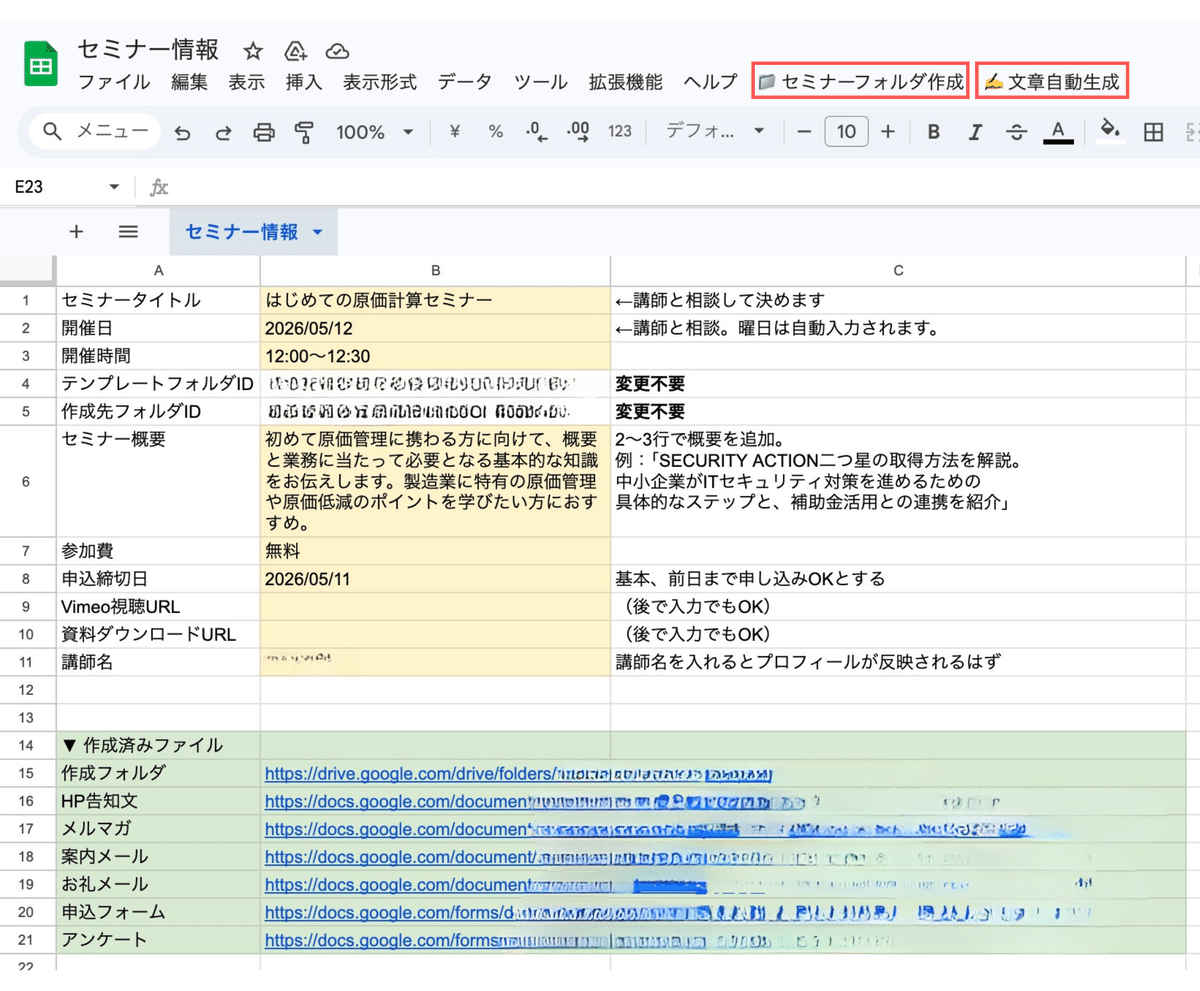Toggle italic formatting
The width and height of the screenshot is (1200, 991).
click(x=975, y=132)
